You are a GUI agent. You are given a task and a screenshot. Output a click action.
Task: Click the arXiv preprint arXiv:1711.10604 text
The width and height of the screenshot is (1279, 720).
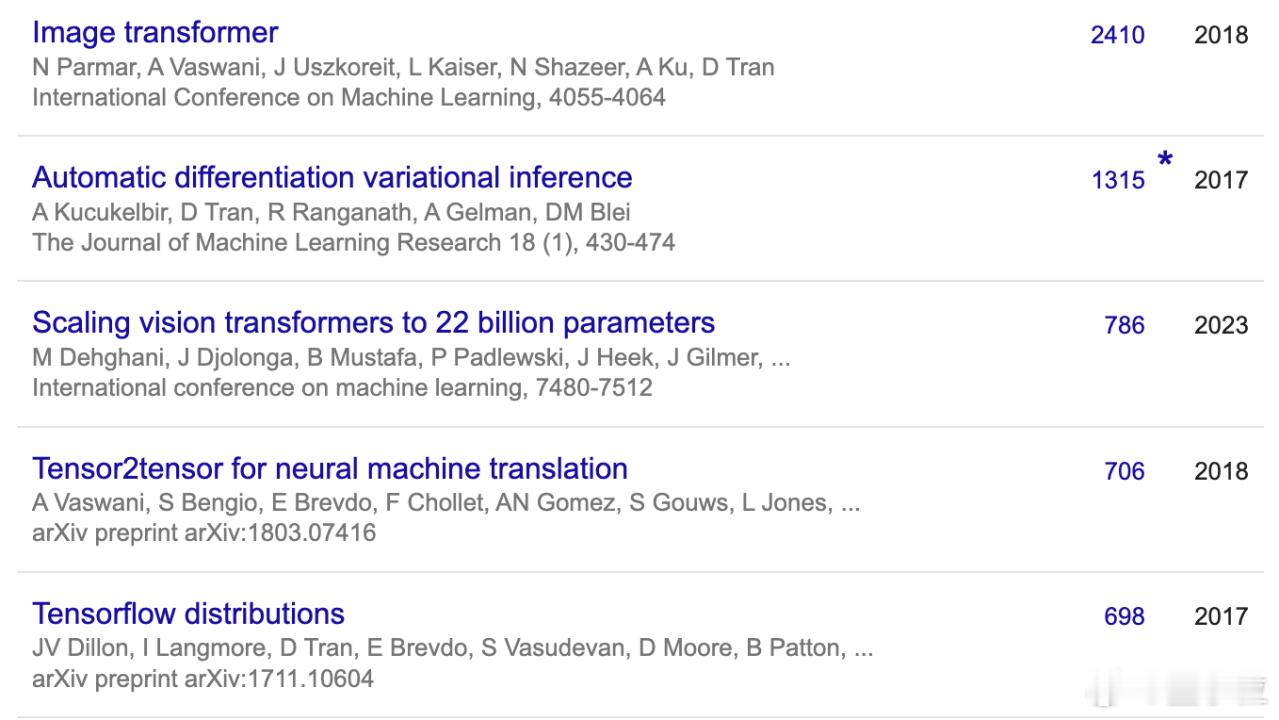203,678
